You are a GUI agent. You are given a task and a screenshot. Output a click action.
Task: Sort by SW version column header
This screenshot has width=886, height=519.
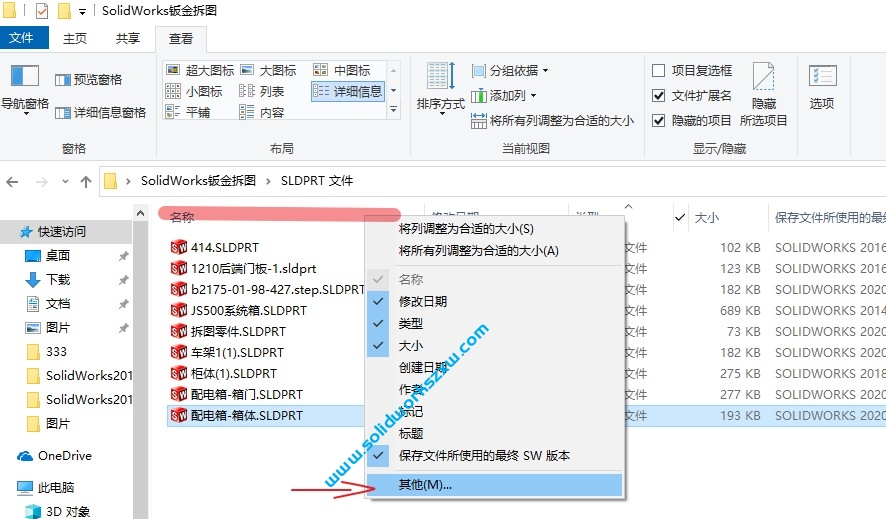coord(829,218)
